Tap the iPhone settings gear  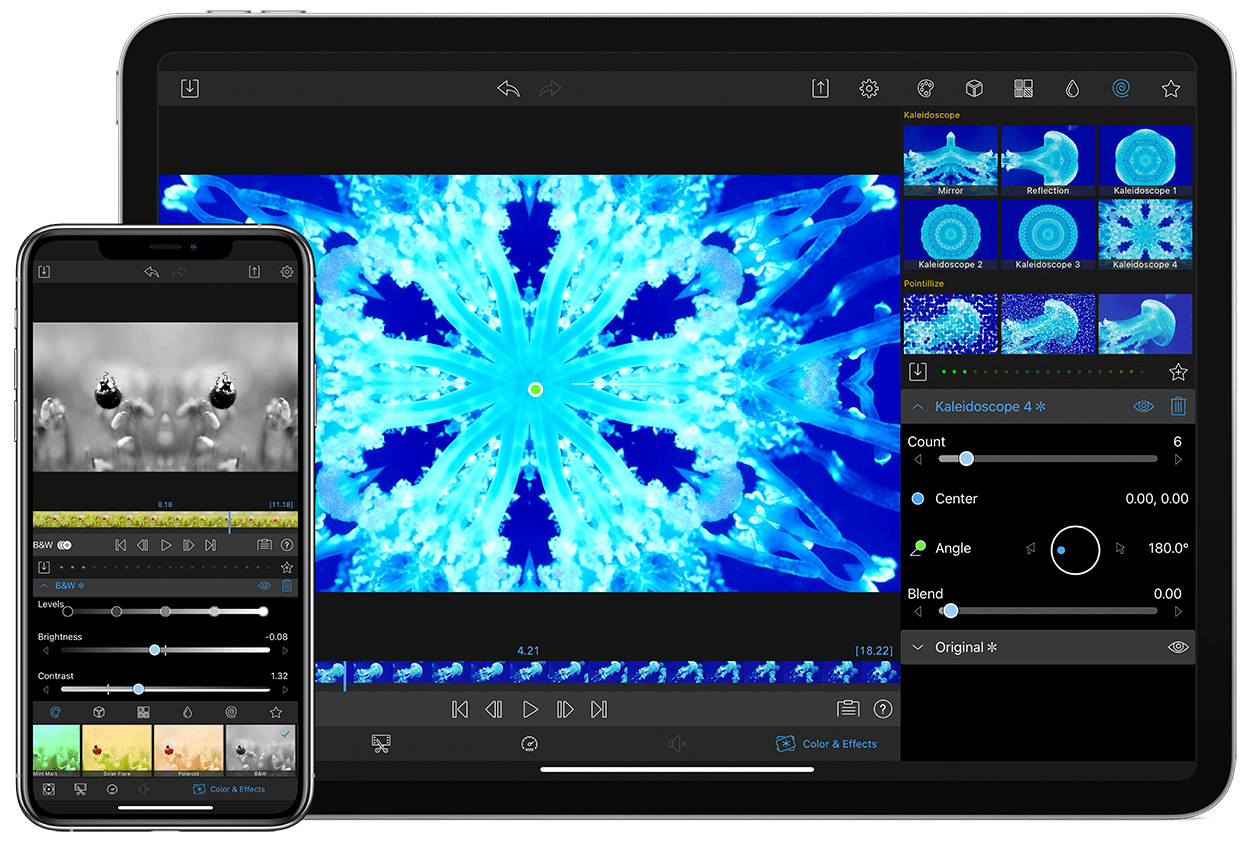click(x=287, y=271)
